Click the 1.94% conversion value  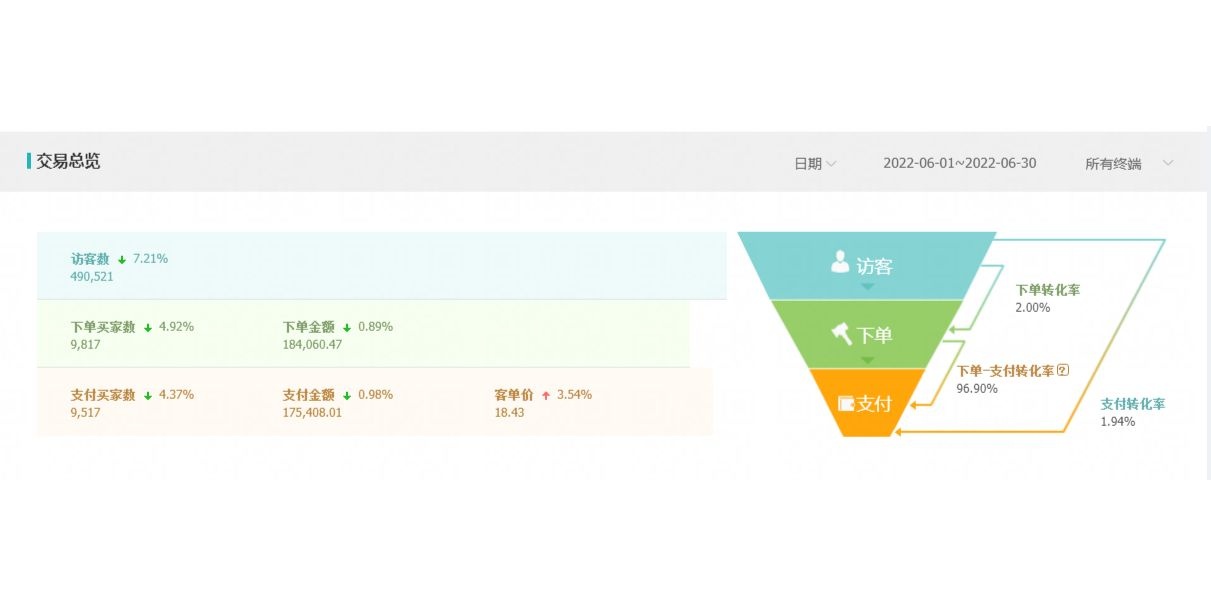(1118, 422)
